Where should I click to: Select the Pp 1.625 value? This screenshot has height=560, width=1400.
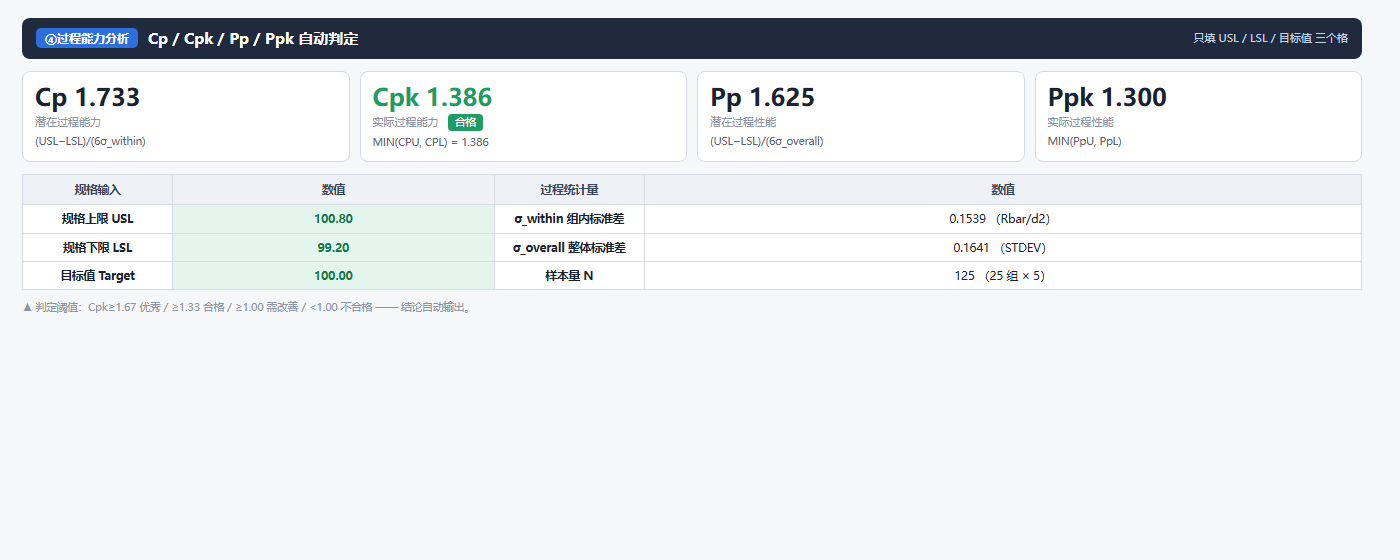tap(762, 97)
